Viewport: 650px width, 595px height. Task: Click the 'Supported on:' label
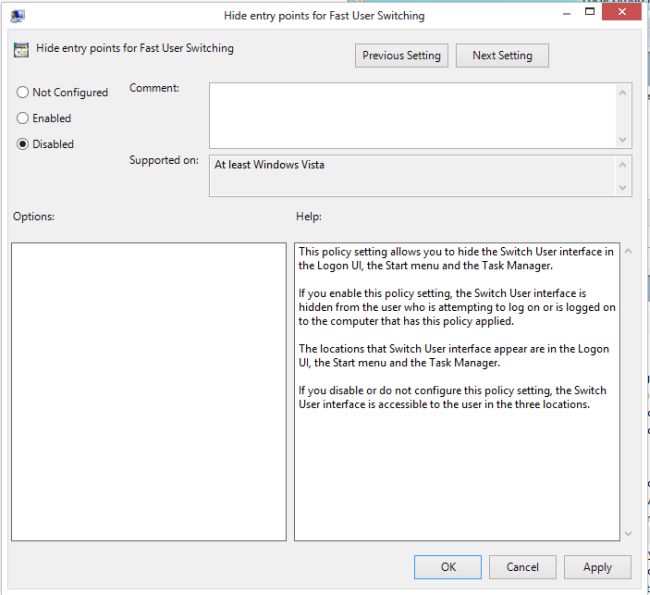pos(164,160)
